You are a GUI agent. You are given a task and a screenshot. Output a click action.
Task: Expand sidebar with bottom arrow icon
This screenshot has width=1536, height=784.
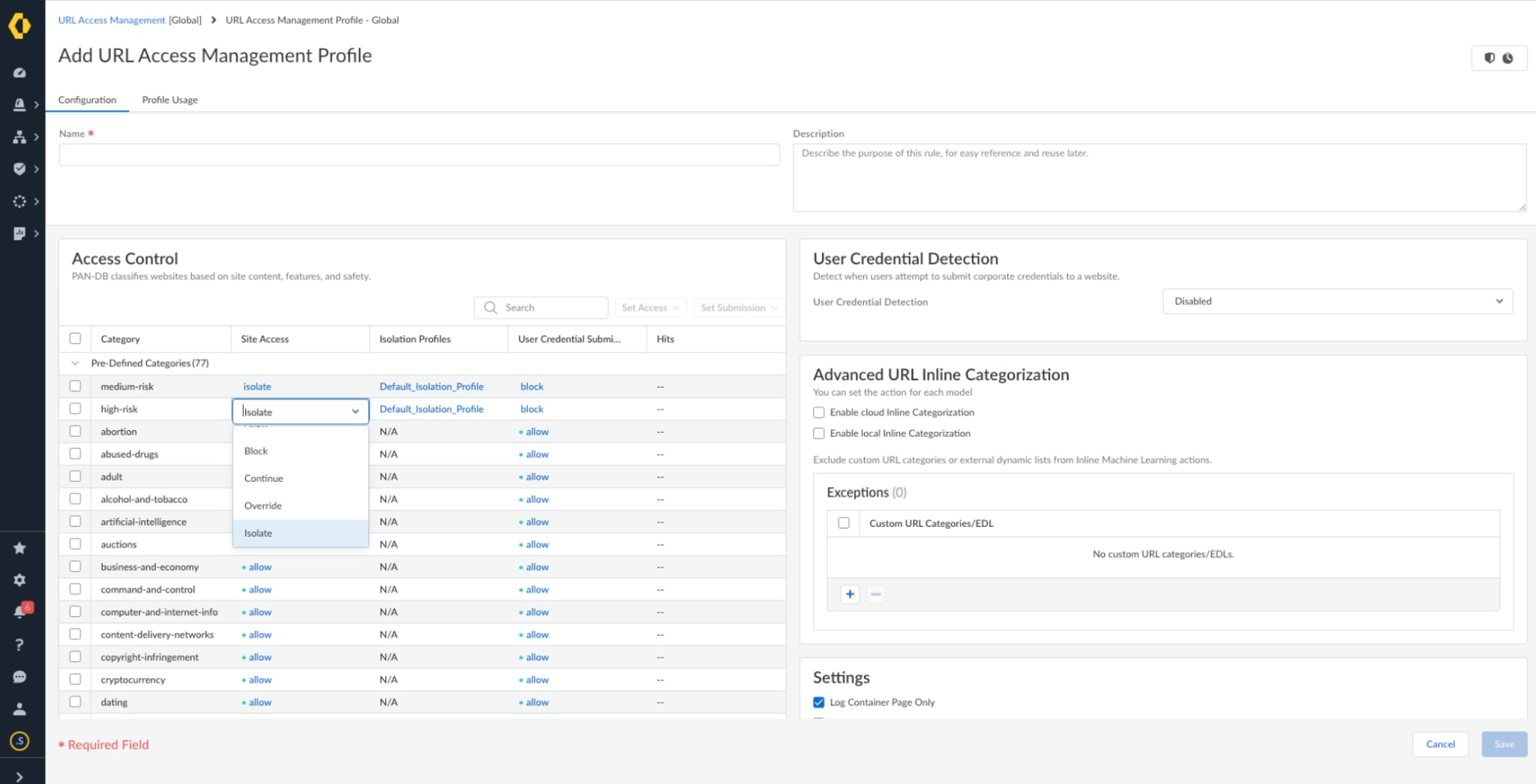(x=19, y=777)
